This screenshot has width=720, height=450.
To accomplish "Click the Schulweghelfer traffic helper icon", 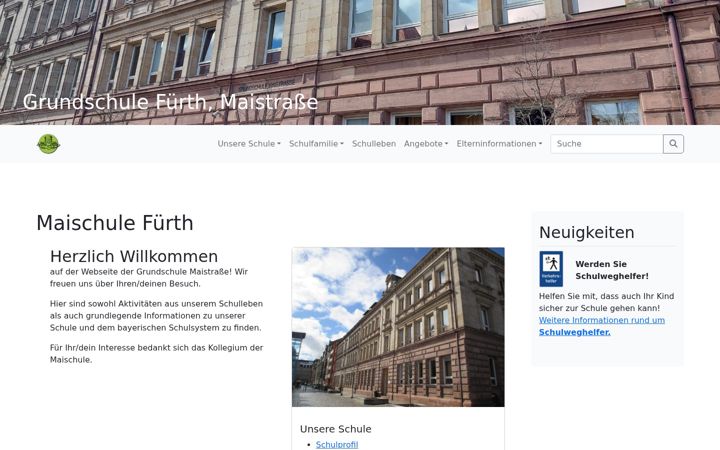I will (551, 269).
